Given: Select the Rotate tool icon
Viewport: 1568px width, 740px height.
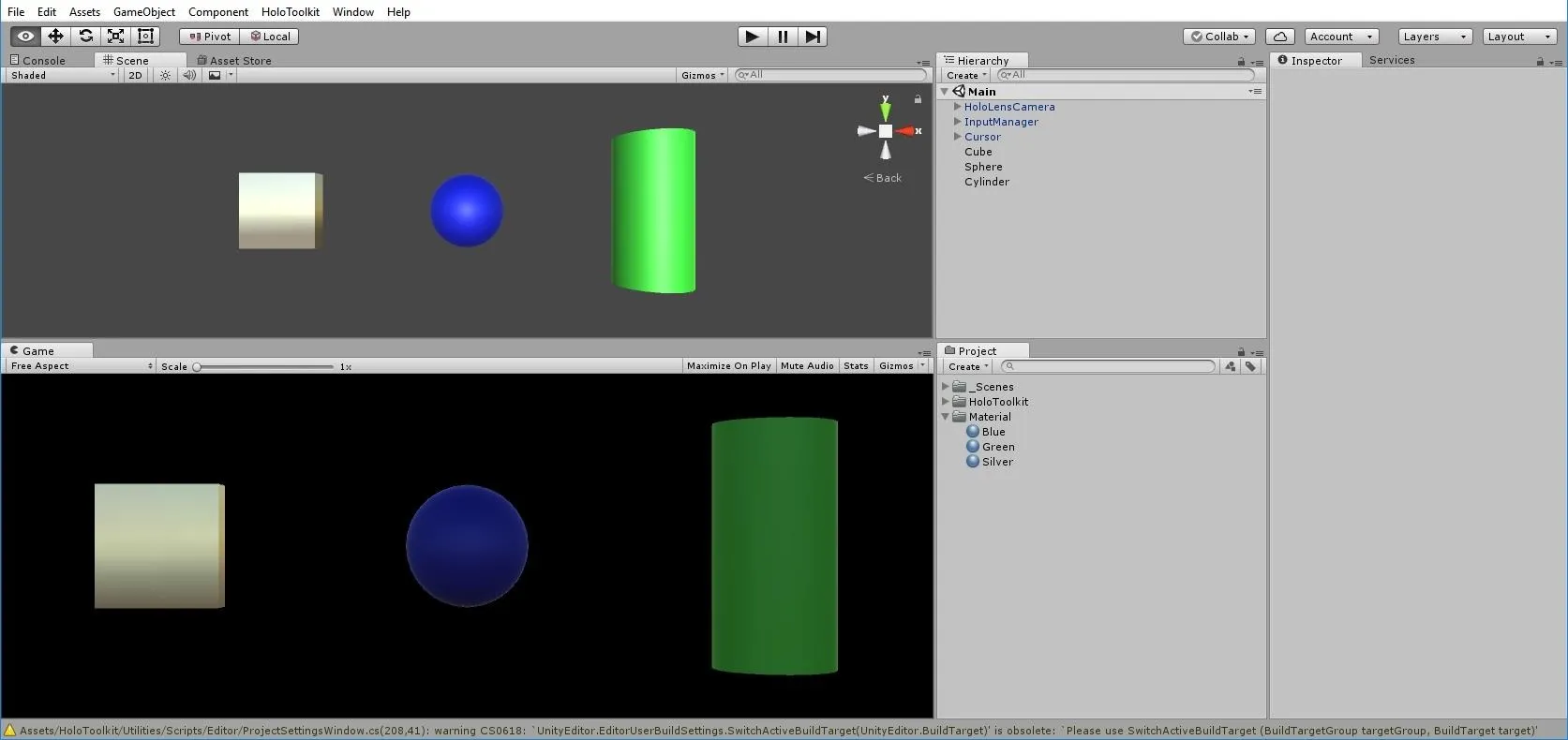Looking at the screenshot, I should tap(85, 36).
